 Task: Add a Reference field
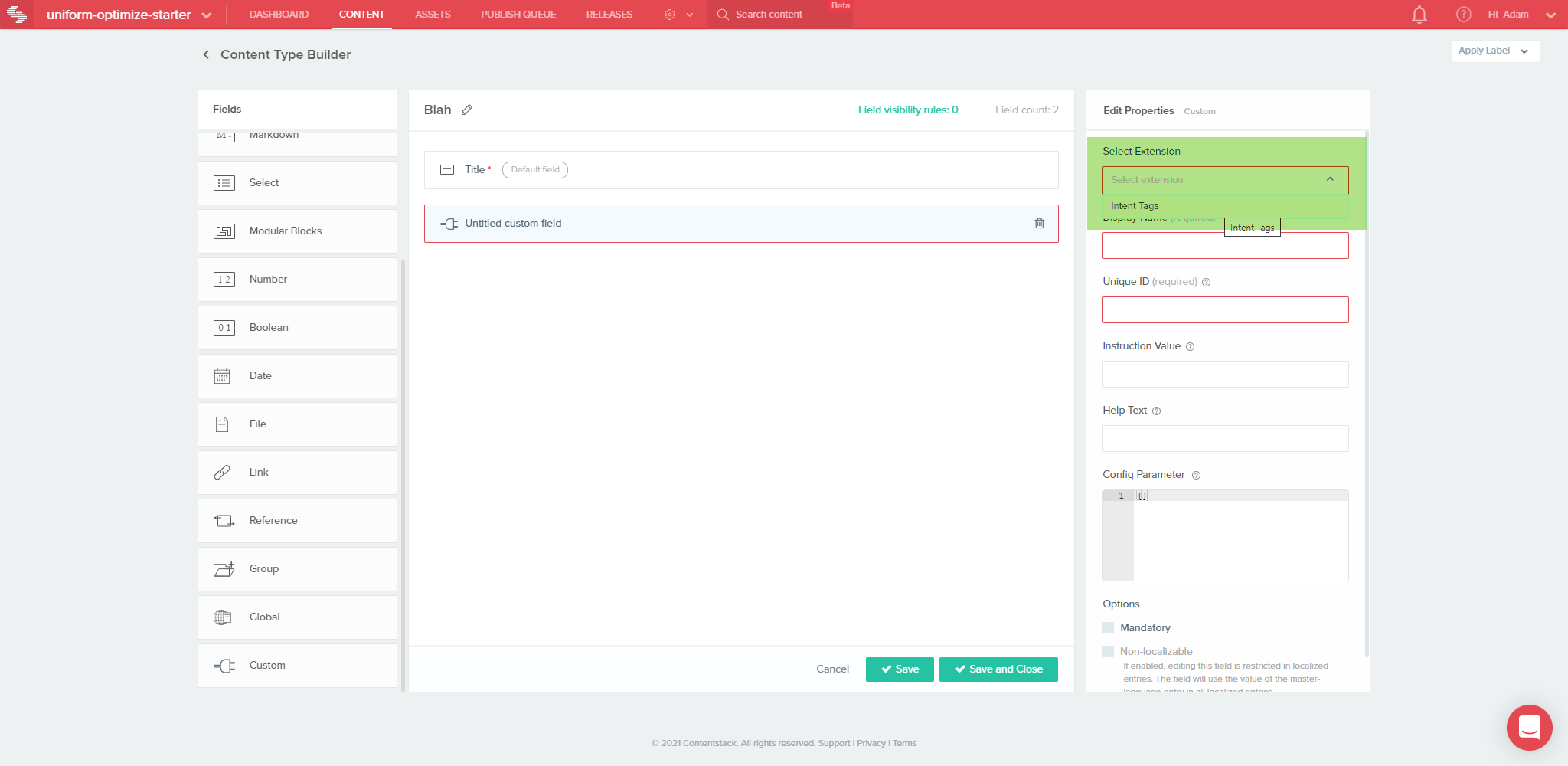297,521
